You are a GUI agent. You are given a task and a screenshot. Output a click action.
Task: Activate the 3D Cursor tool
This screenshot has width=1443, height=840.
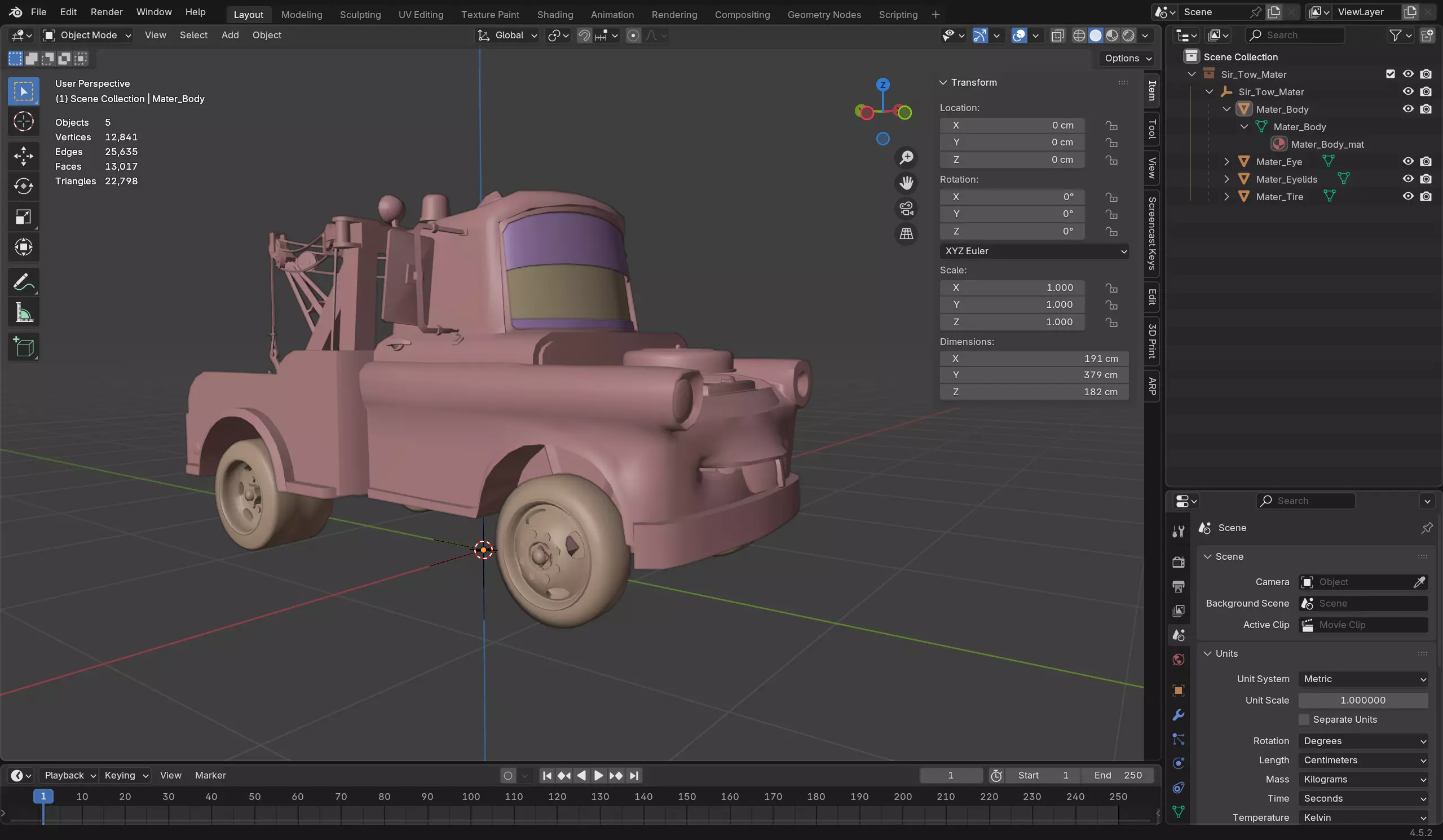point(24,121)
